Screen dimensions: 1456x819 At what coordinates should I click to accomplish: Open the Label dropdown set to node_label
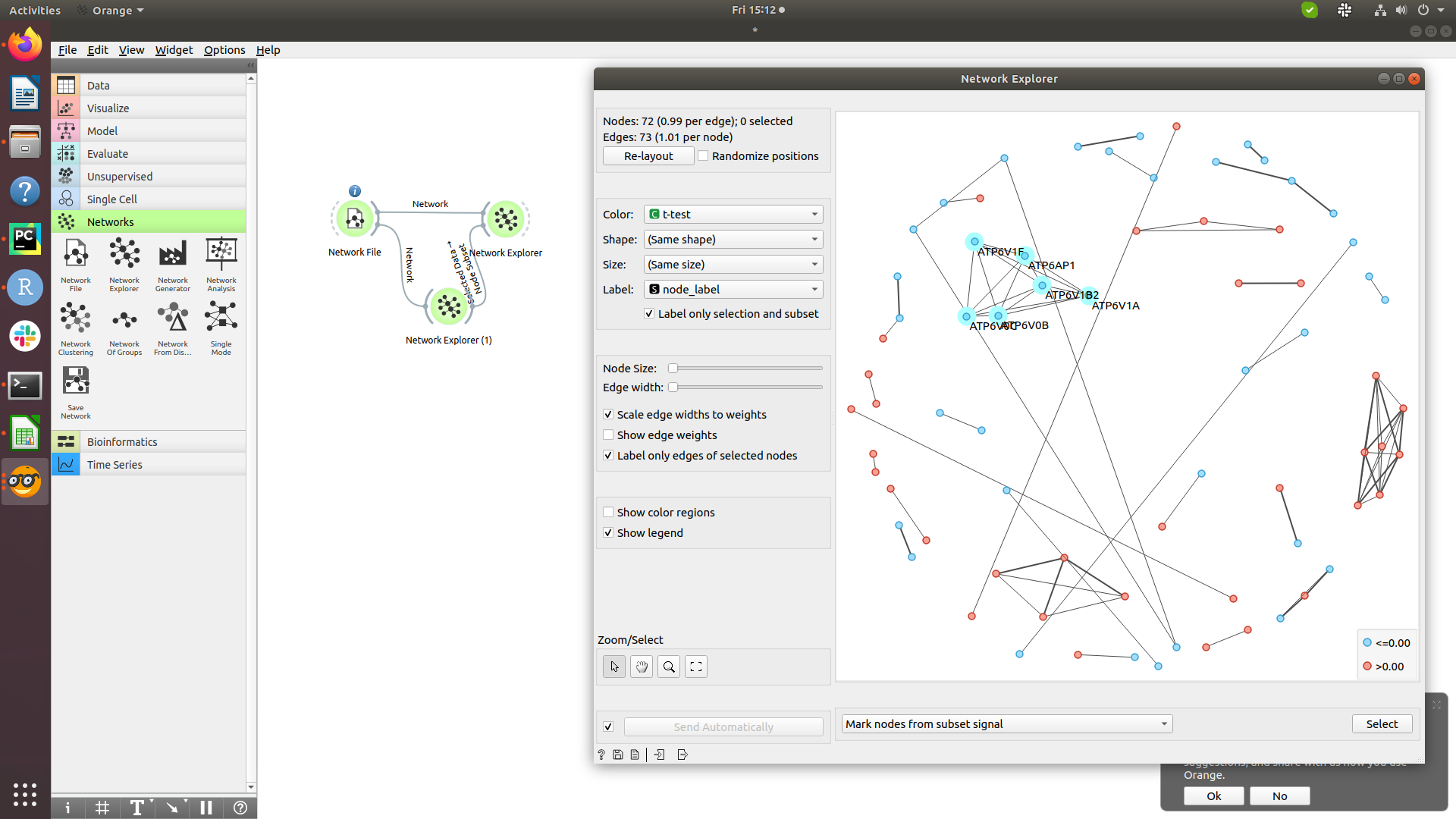(x=733, y=289)
